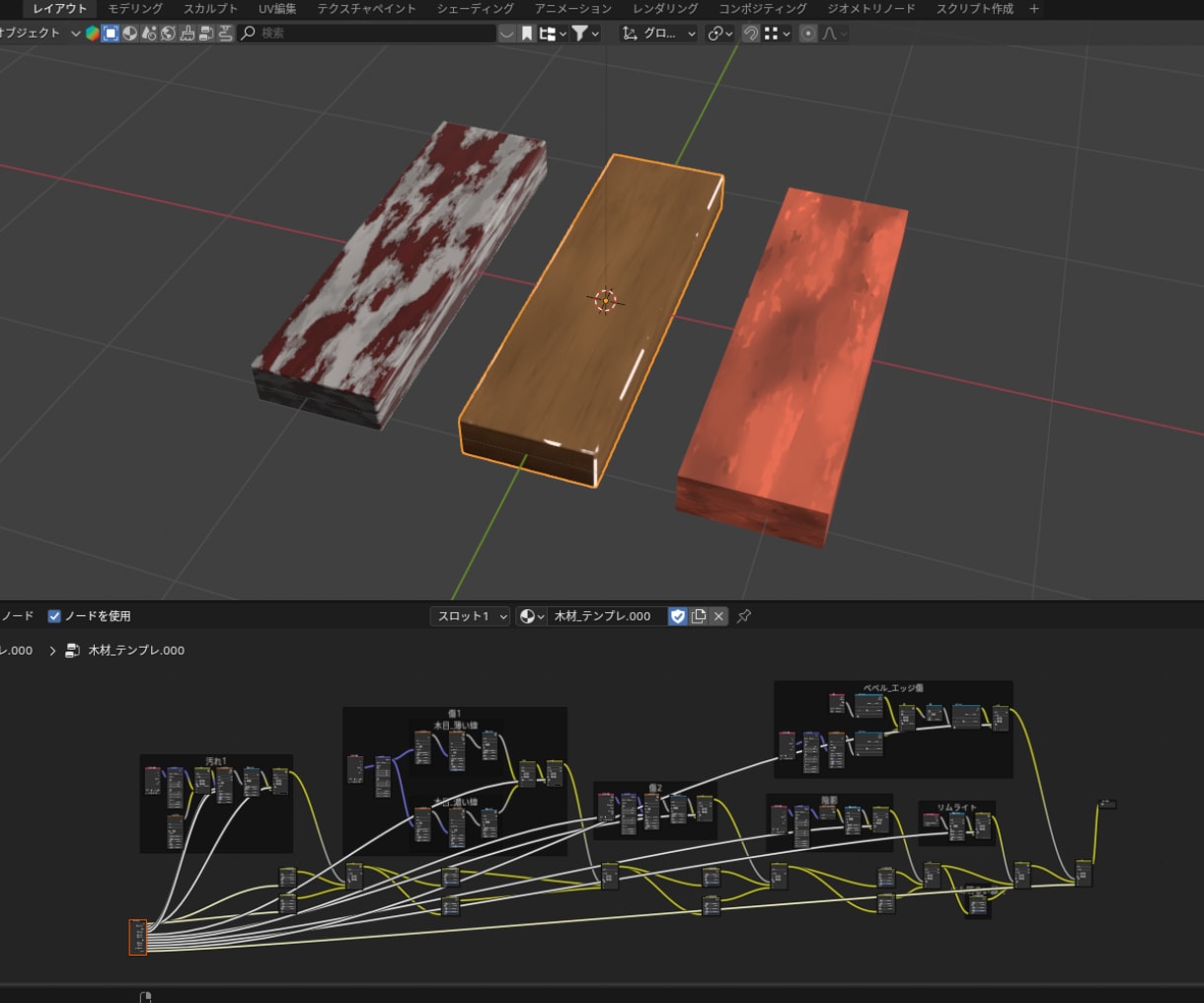1204x1003 pixels.
Task: Click the 木材_テンプレ.000 material name field
Action: pos(607,616)
